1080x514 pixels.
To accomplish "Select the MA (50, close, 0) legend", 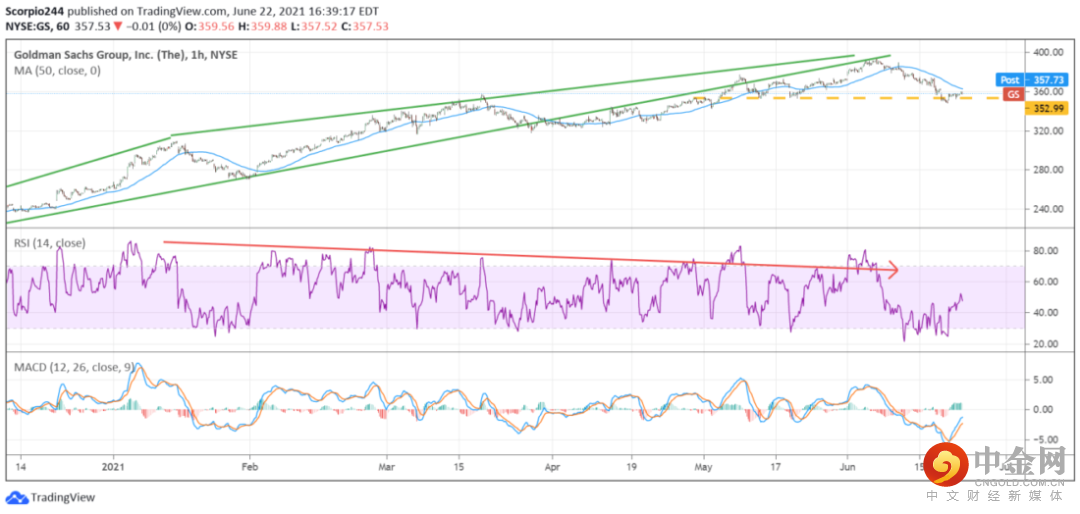I will click(x=56, y=70).
